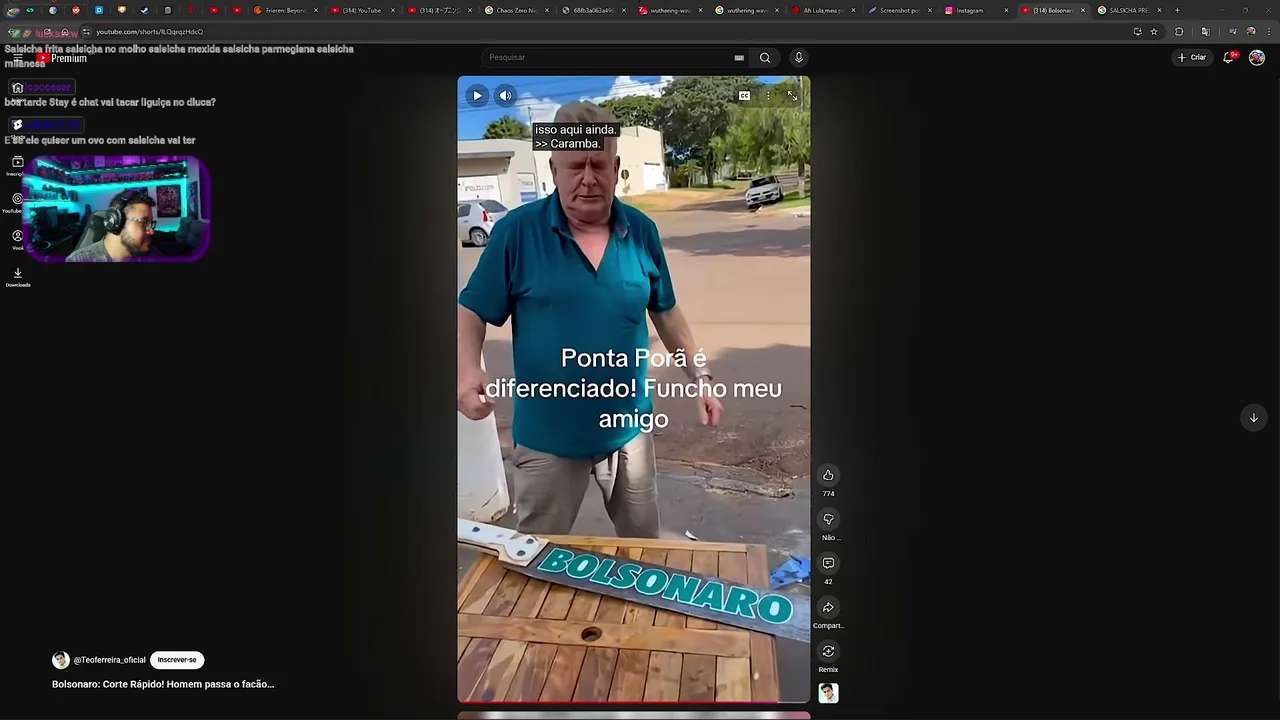Switch to the '68fb3a063a49' tab
Image resolution: width=1280 pixels, height=720 pixels.
tap(592, 10)
